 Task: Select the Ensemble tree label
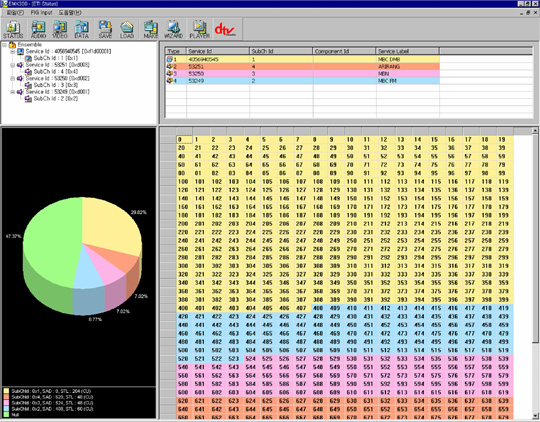tap(30, 45)
